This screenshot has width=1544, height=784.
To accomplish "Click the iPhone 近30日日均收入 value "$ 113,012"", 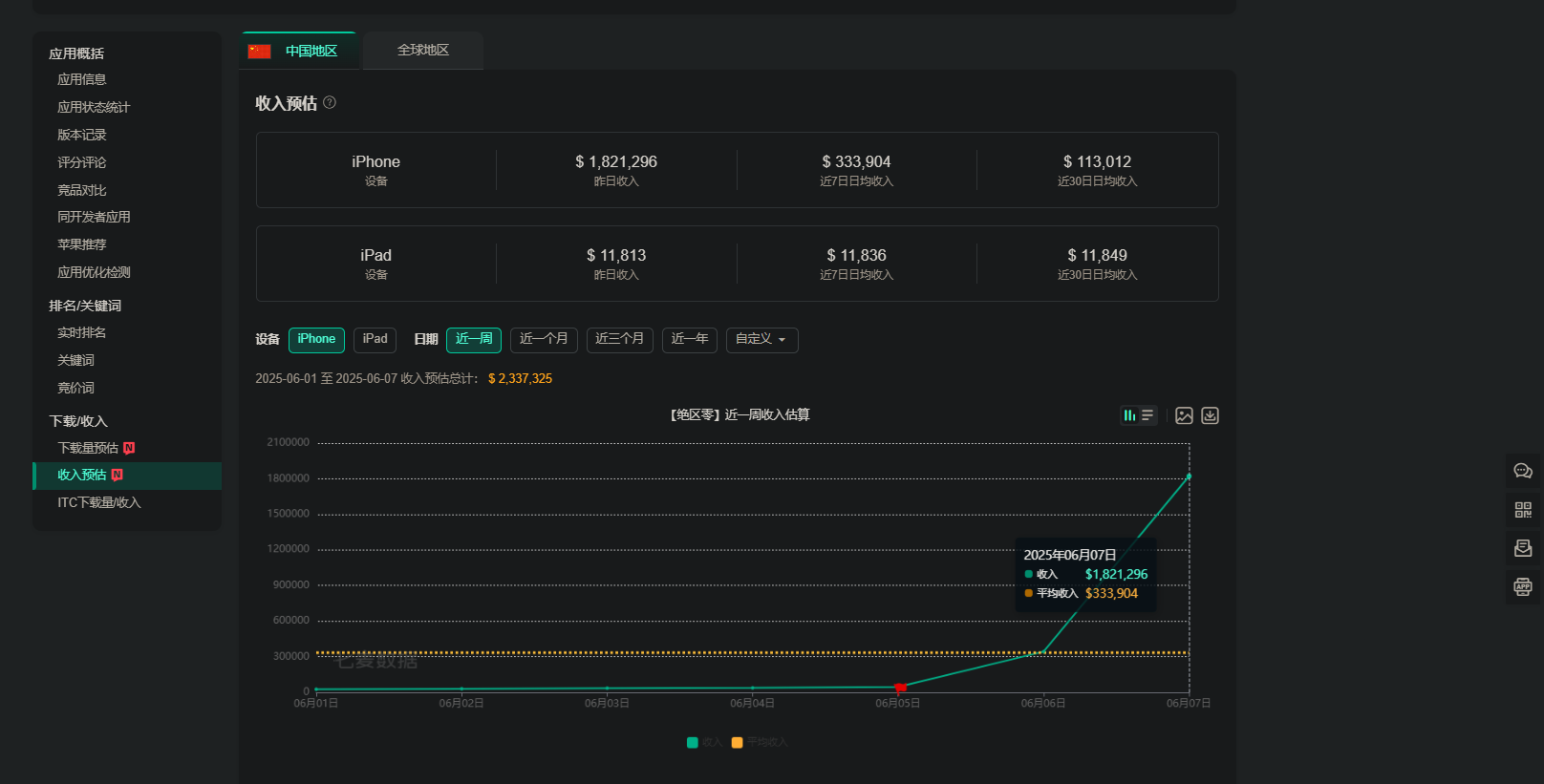I will [1097, 162].
